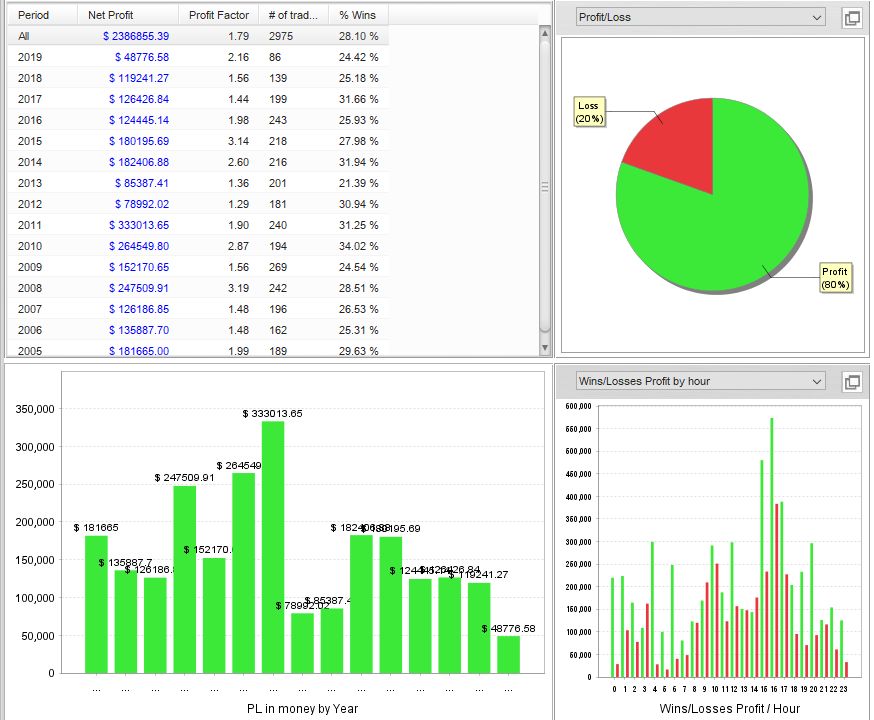This screenshot has width=874, height=720.
Task: Sort by the # of trades column header
Action: [293, 15]
